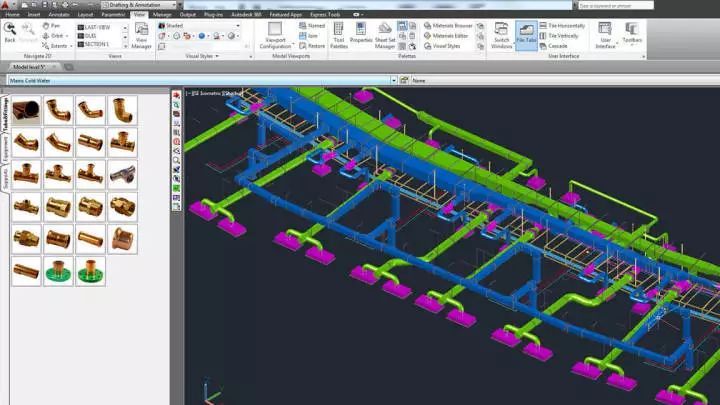Screen dimensions: 720x405
Task: Switch to the Manage ribbon tab
Action: pyautogui.click(x=161, y=15)
